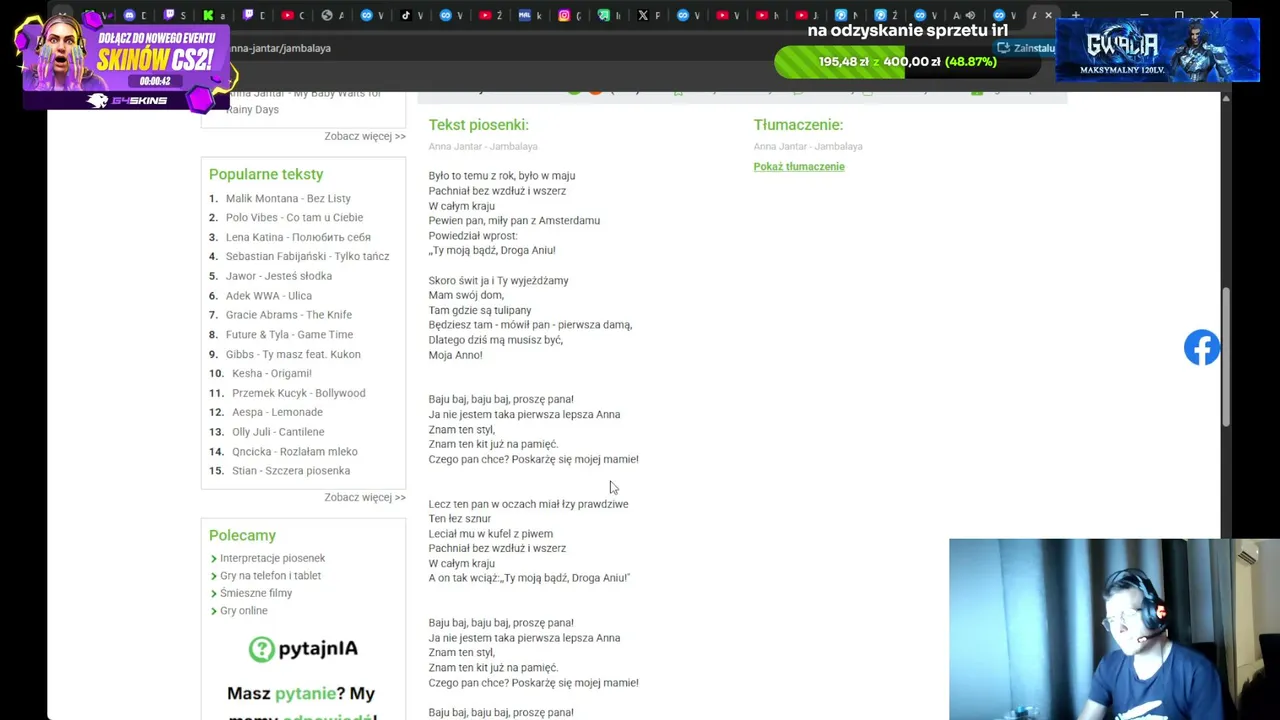Open a new browser tab

1076,15
